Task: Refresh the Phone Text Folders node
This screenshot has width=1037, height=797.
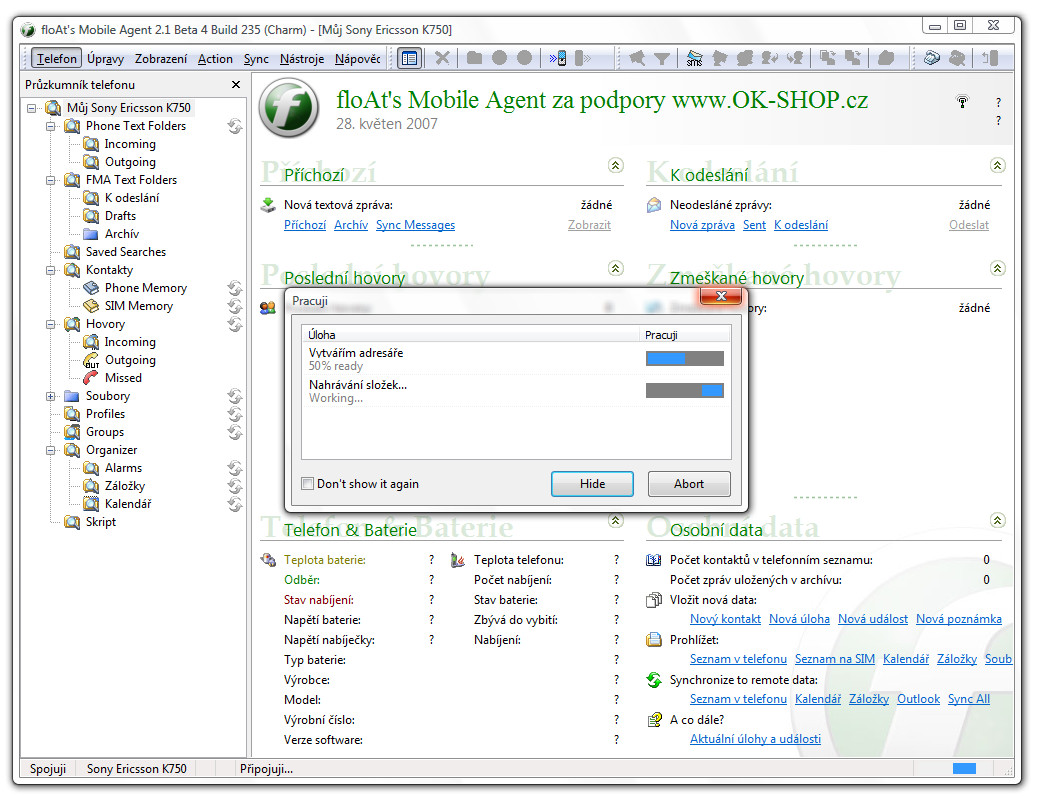Action: (235, 126)
